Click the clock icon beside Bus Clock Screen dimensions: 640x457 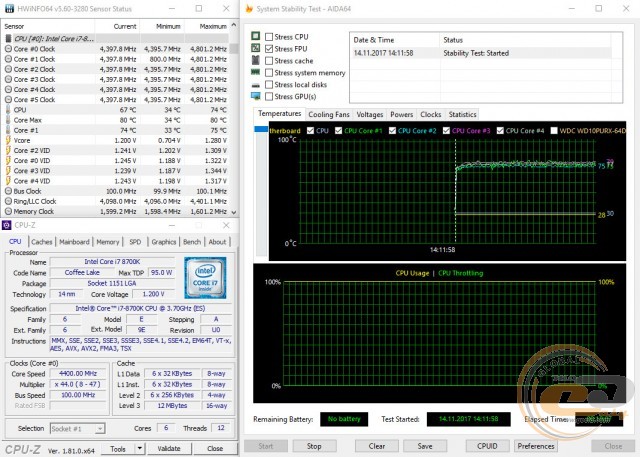tap(8, 191)
